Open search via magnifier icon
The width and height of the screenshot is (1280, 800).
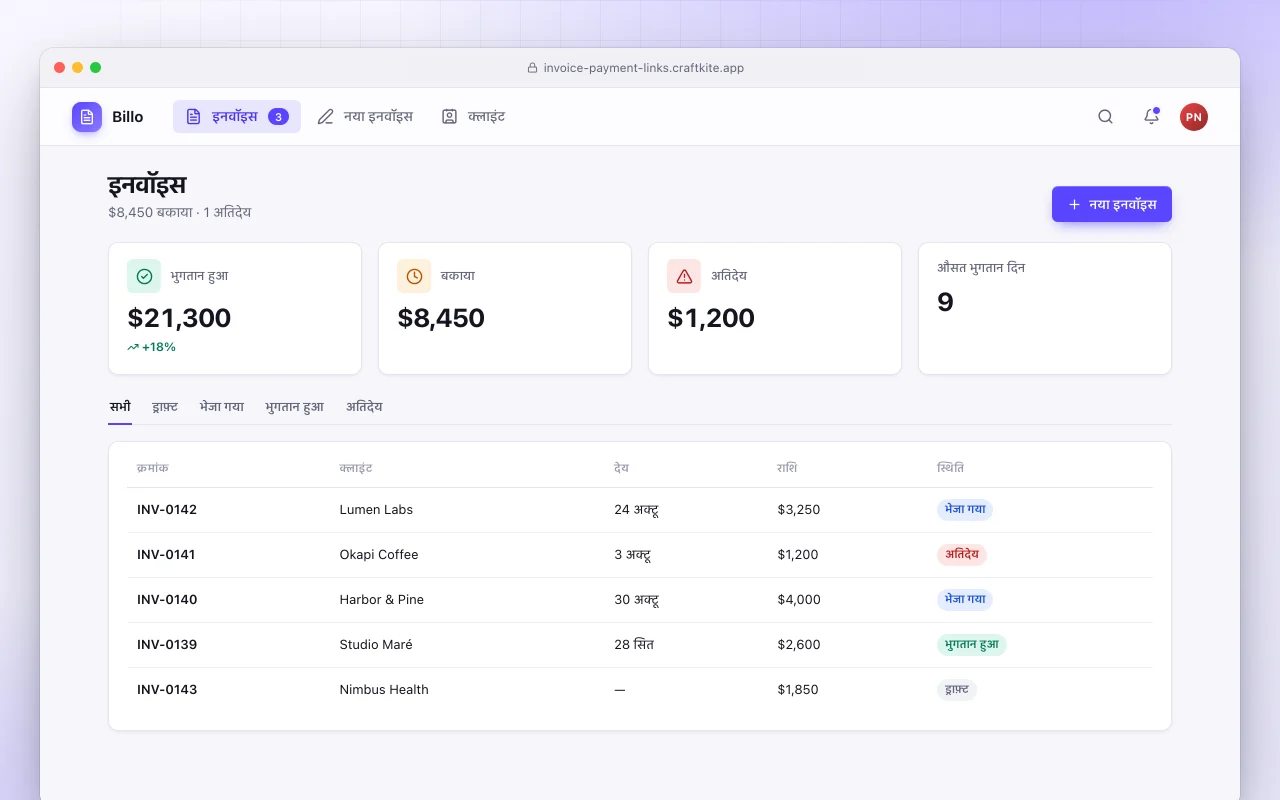pos(1105,117)
